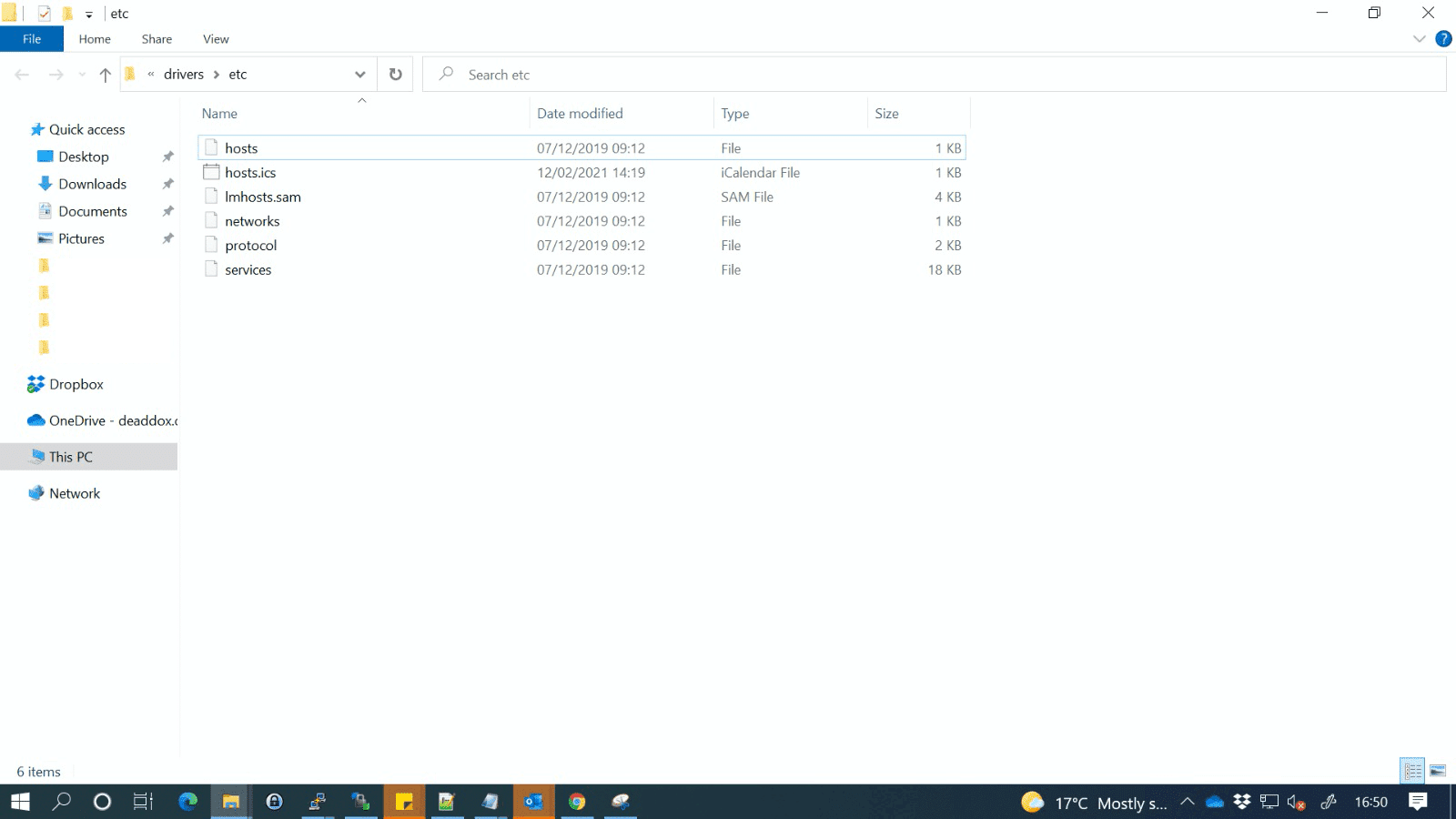Unmute the volume in the system tray
This screenshot has width=1456, height=819.
coord(1296,803)
